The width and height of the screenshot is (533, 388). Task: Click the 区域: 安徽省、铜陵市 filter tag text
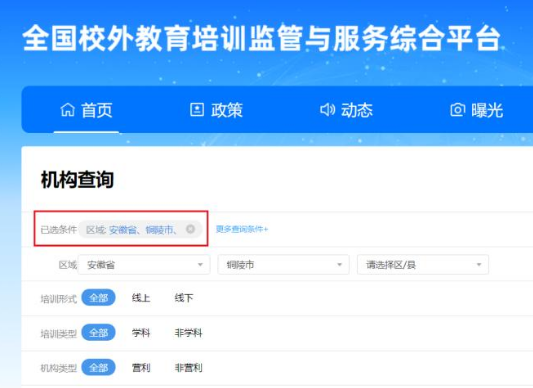pos(131,230)
